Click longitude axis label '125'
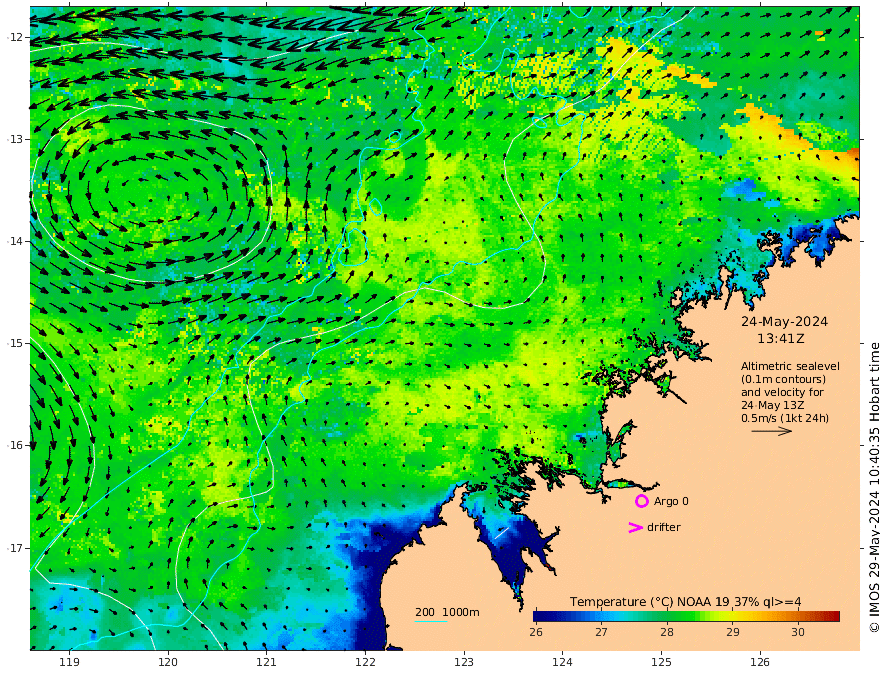This screenshot has height=680, width=880. tap(661, 662)
